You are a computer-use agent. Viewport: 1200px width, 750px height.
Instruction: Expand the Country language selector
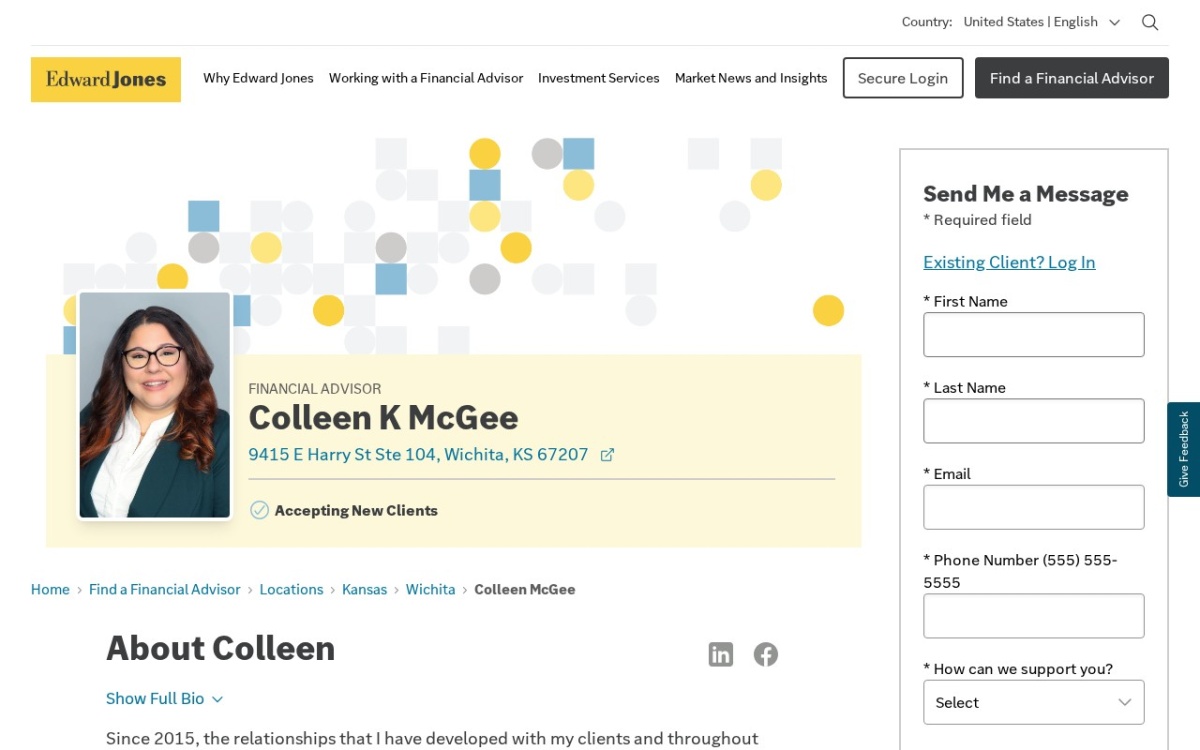click(x=1041, y=22)
